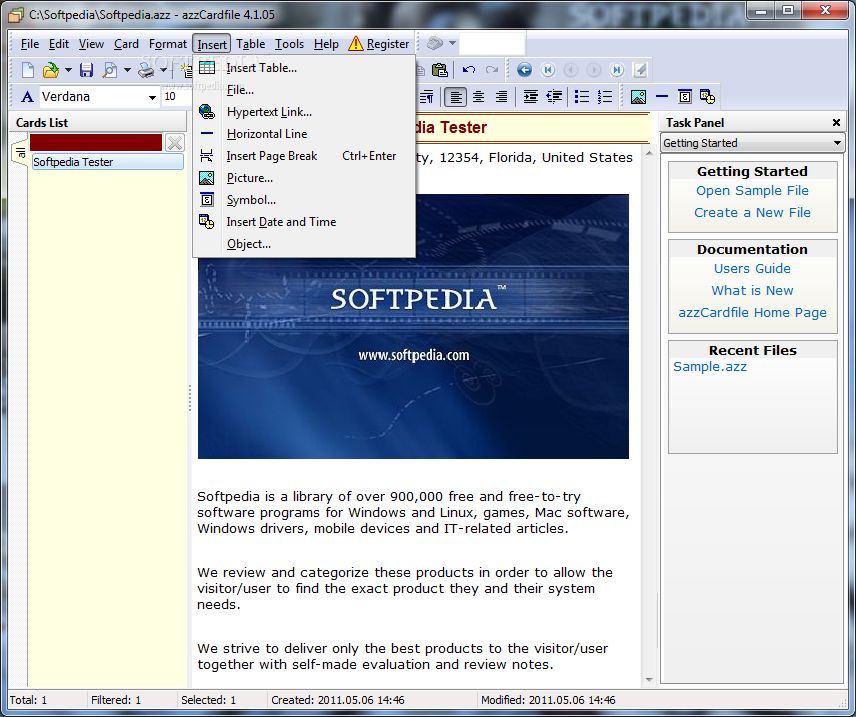This screenshot has width=856, height=717.
Task: Choose Hypertext Link from Insert menu
Action: click(x=304, y=112)
